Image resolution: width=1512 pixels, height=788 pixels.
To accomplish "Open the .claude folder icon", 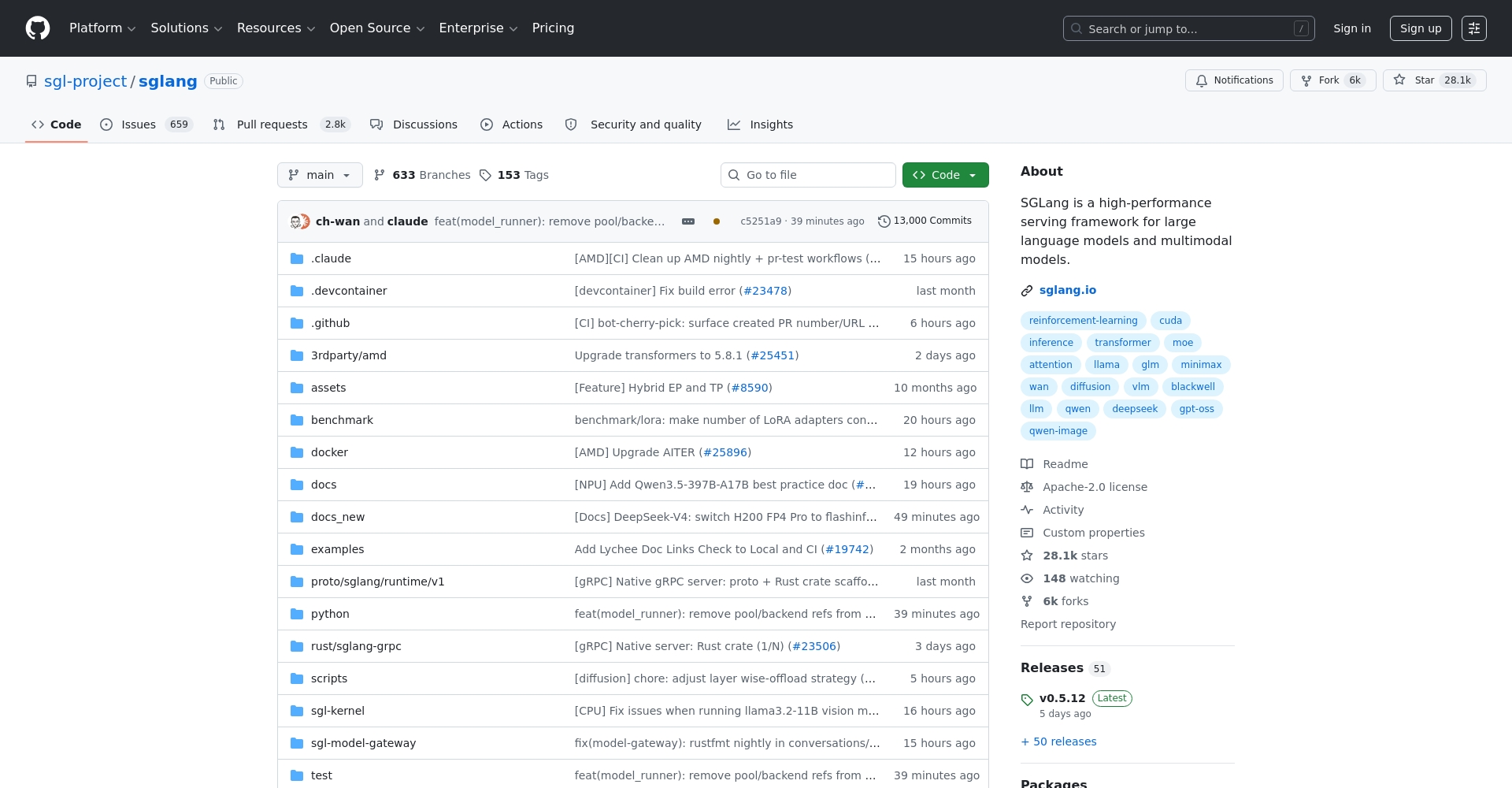I will (x=297, y=258).
